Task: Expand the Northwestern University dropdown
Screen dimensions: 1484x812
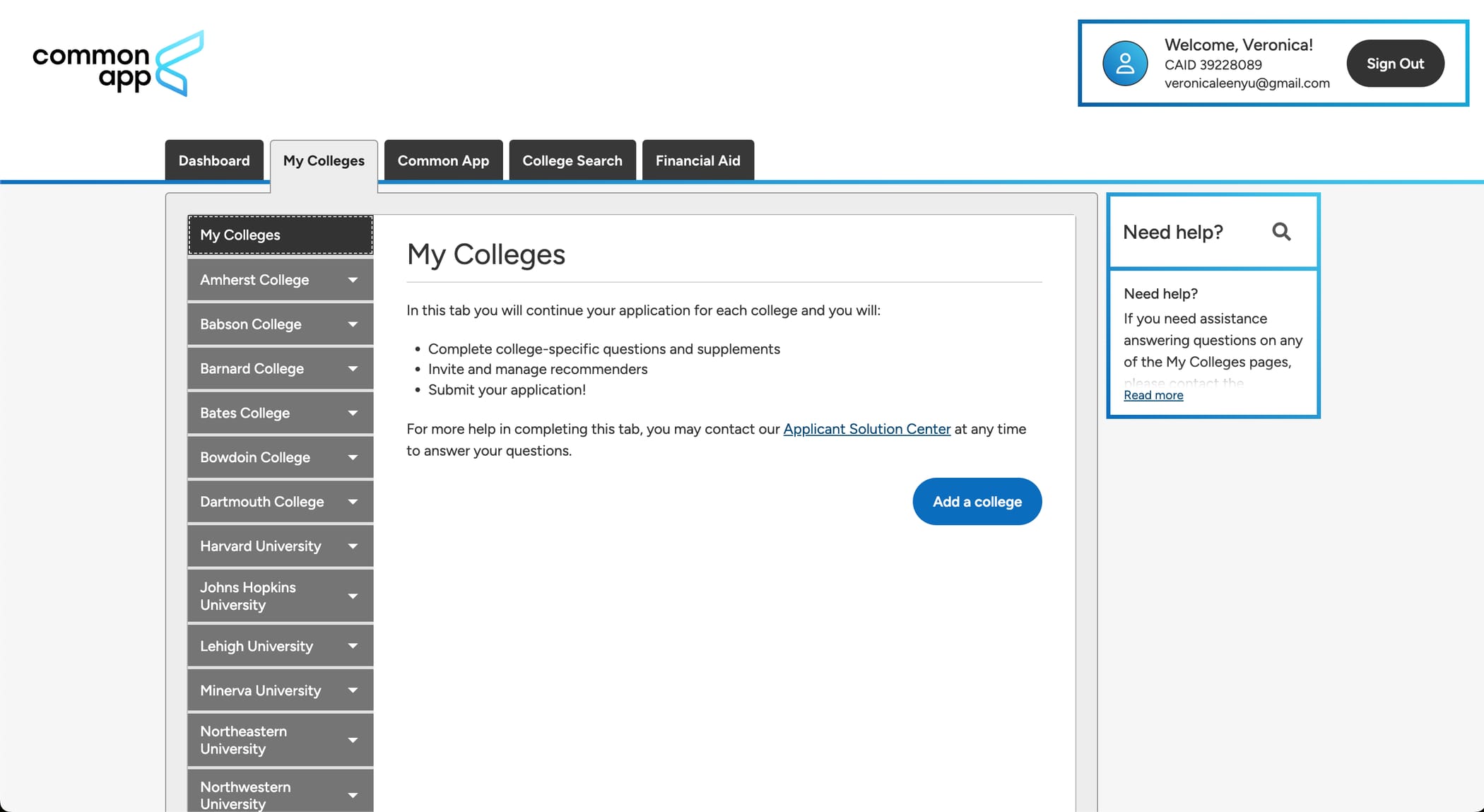Action: 353,794
